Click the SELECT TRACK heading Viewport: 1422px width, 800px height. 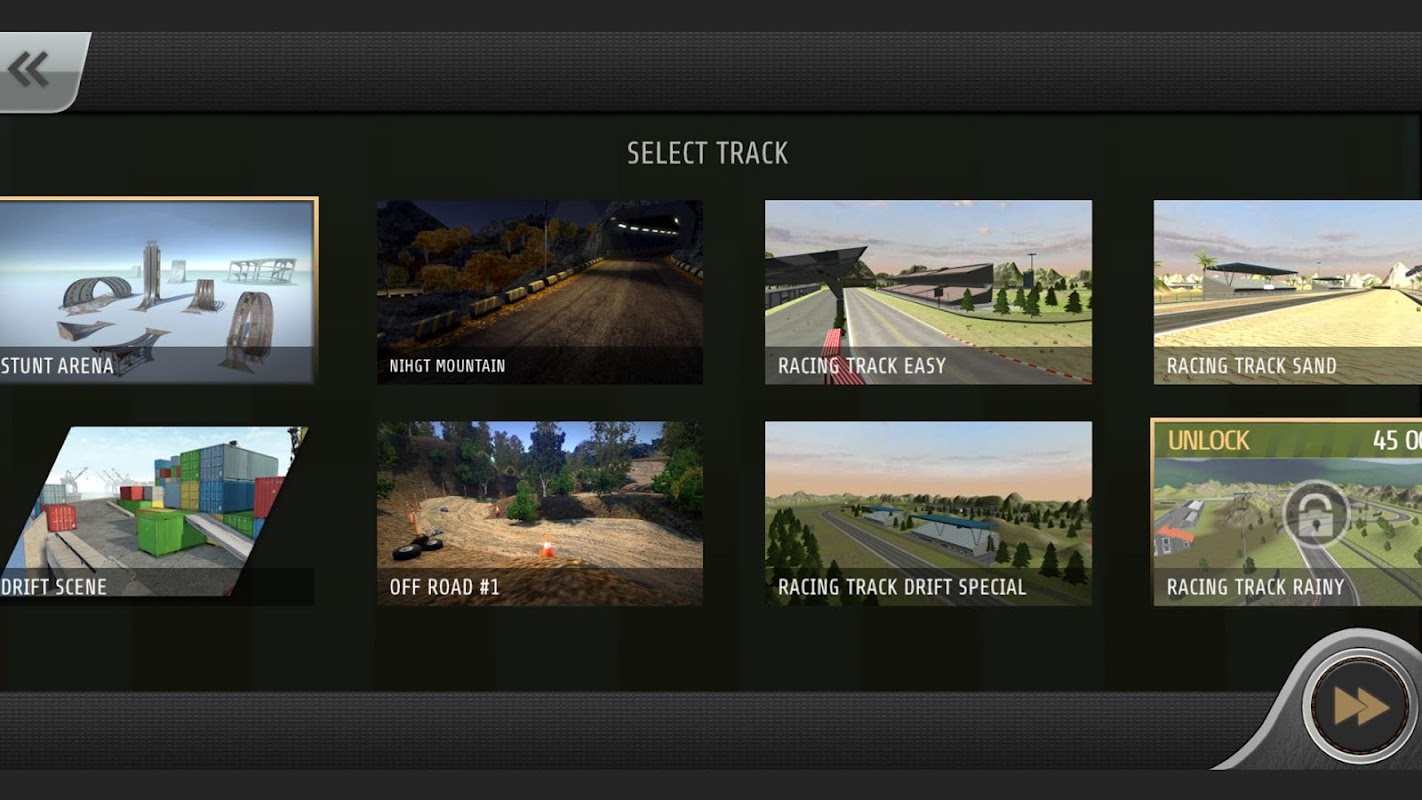coord(707,153)
